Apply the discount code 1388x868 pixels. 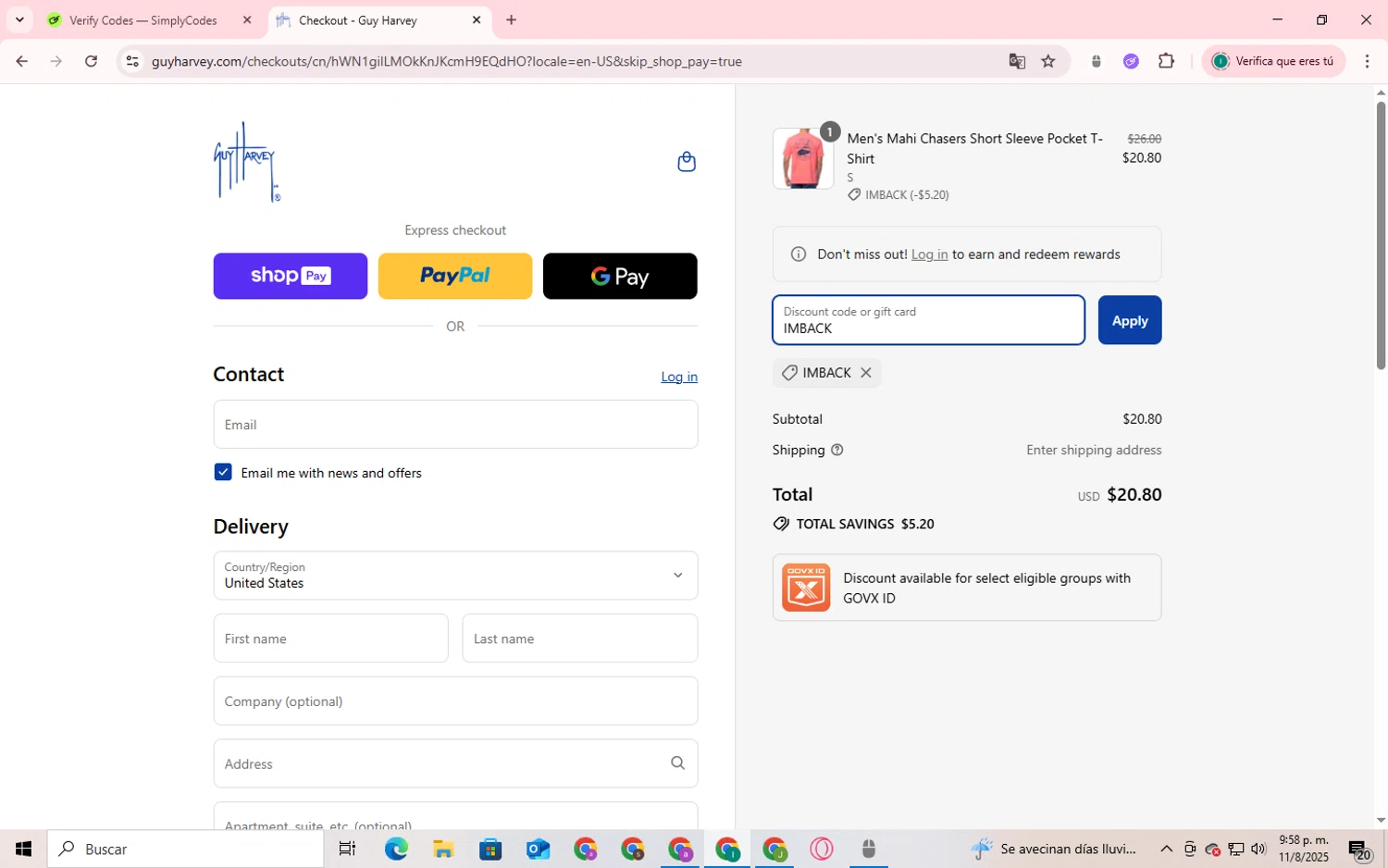(1130, 320)
